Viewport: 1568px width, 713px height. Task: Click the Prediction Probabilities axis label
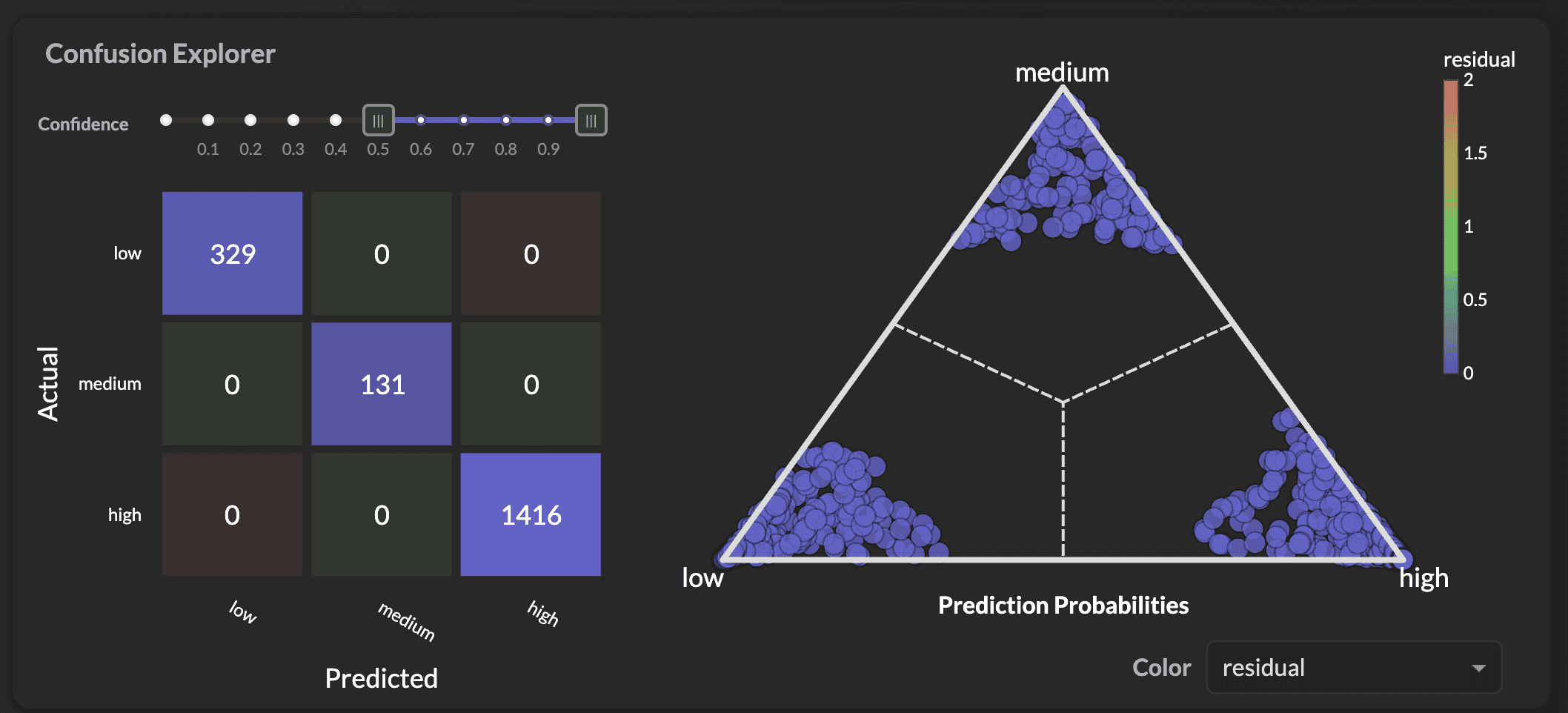[x=1063, y=605]
